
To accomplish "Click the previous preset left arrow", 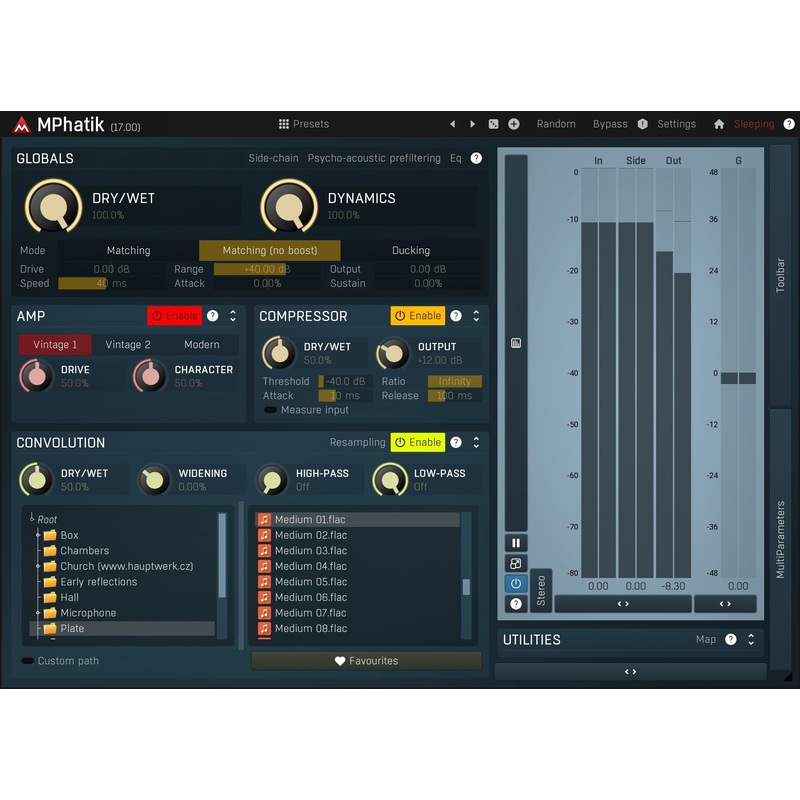I will point(452,124).
